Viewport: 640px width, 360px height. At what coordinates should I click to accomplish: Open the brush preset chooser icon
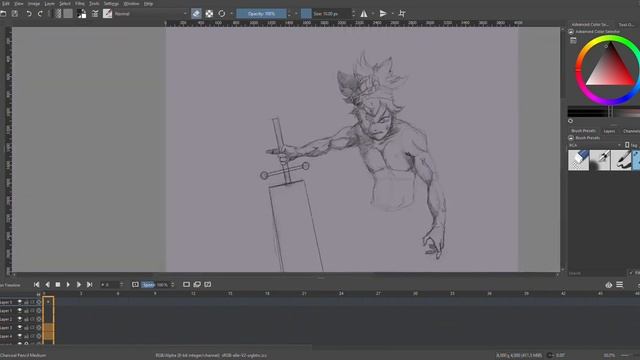107,13
